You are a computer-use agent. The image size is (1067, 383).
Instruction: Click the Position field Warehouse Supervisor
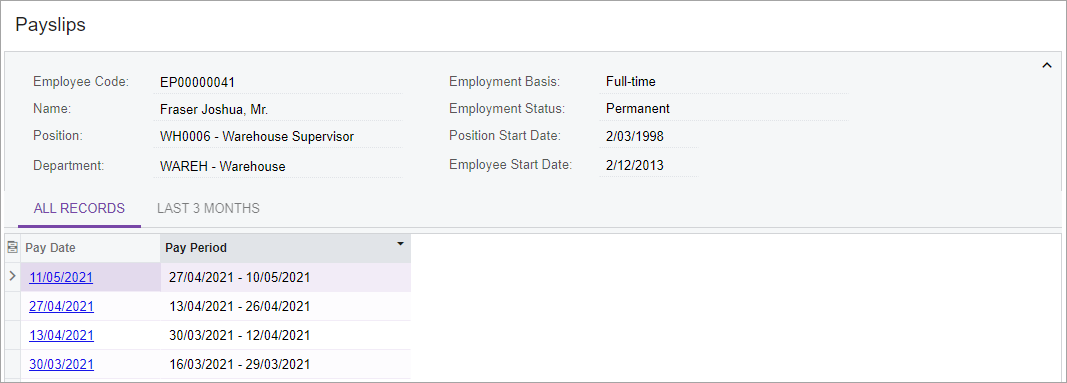(278, 137)
